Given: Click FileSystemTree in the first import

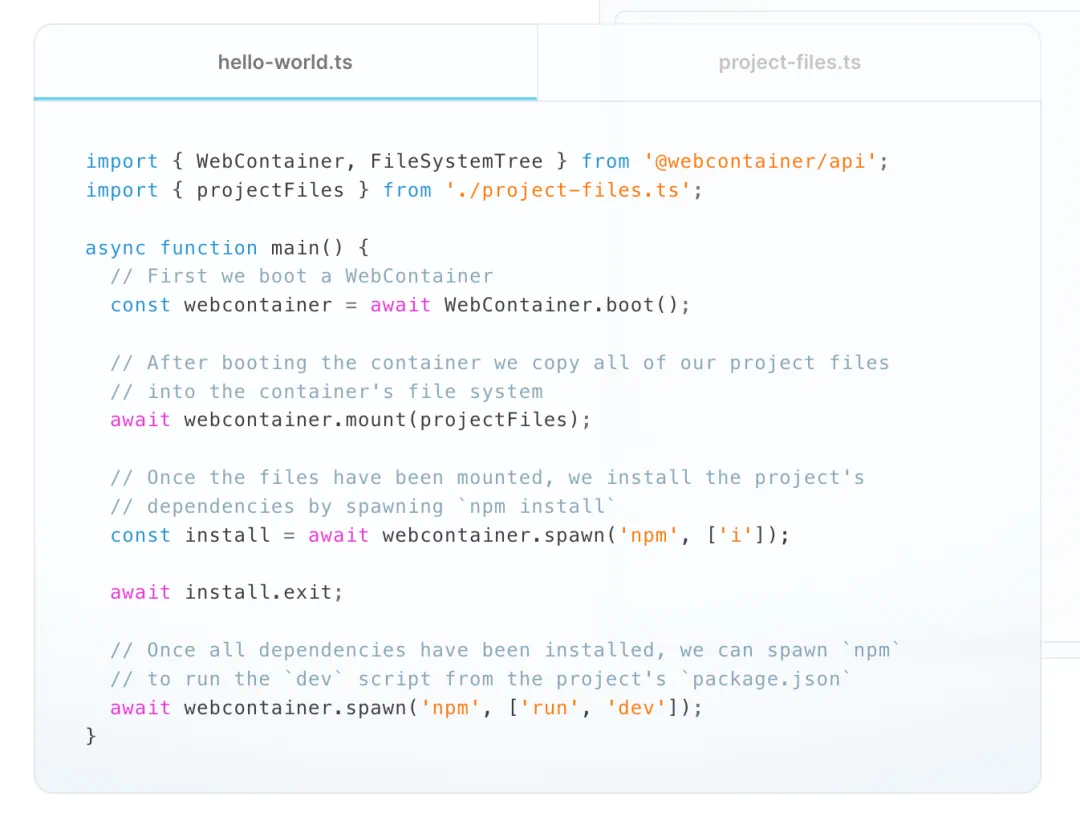Looking at the screenshot, I should click(x=456, y=161).
